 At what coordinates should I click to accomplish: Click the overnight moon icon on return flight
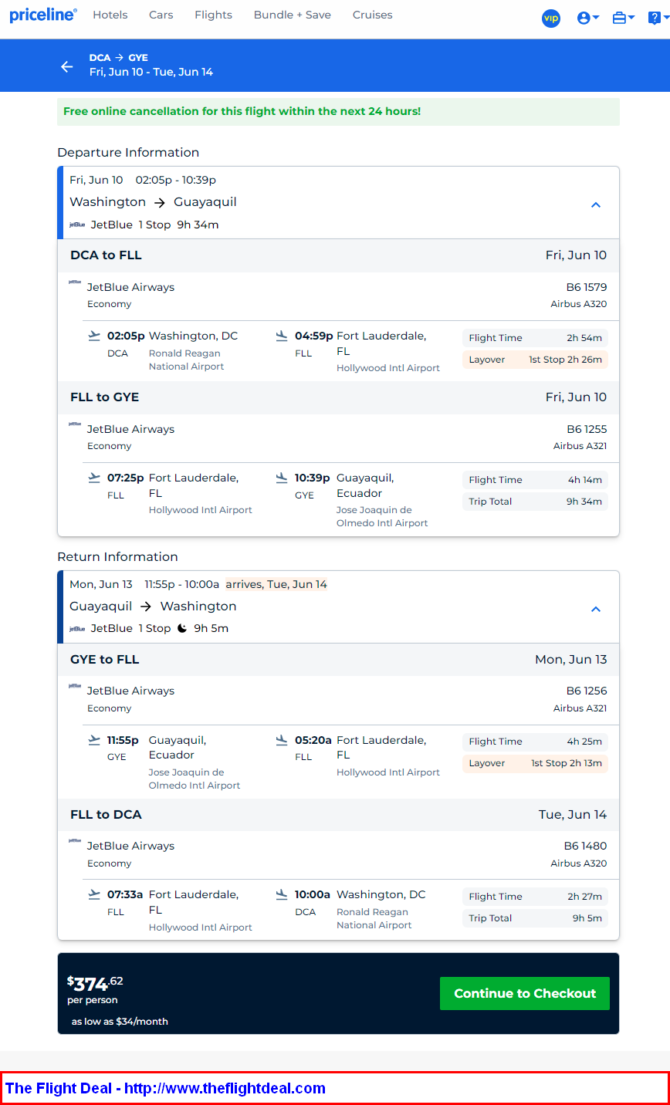coord(182,629)
